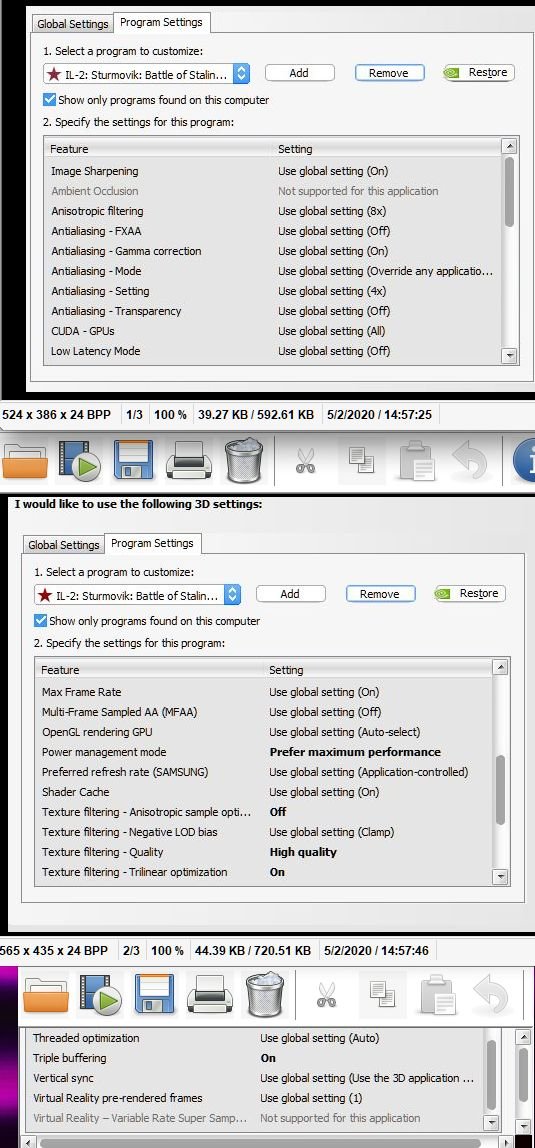Click the Restore button in middle panel

(x=470, y=594)
